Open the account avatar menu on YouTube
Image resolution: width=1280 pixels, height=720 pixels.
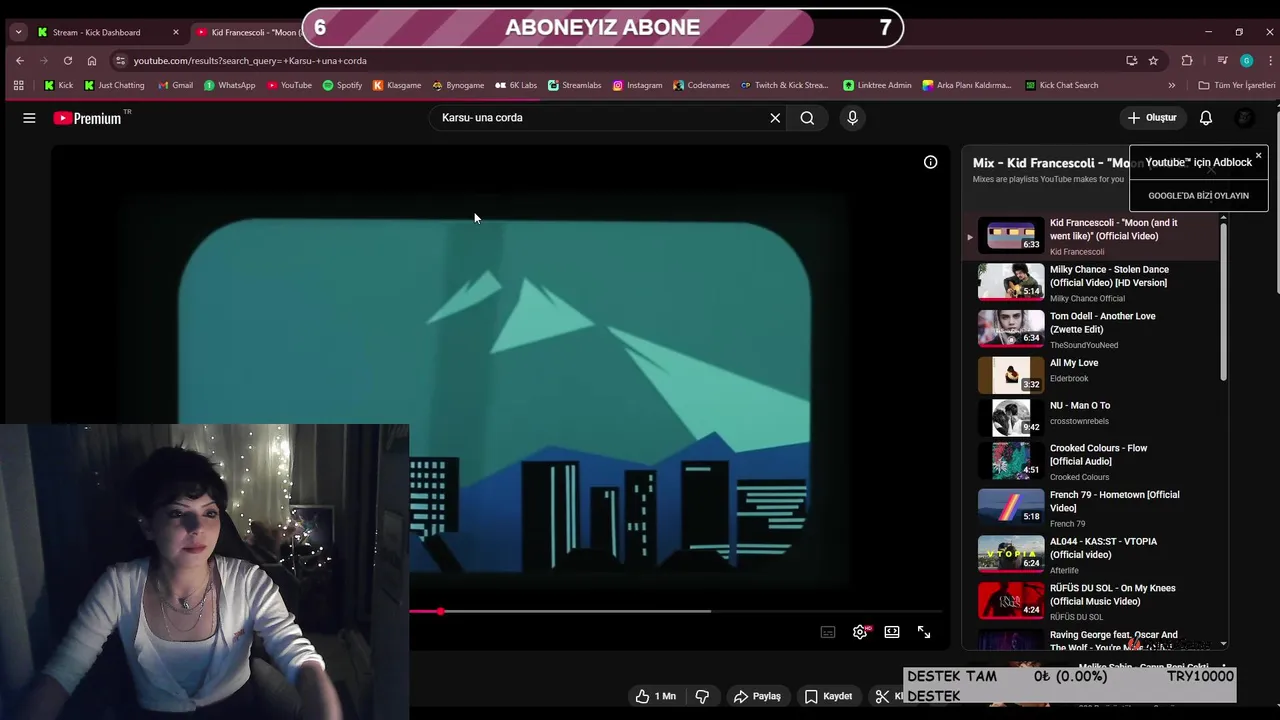click(x=1245, y=118)
